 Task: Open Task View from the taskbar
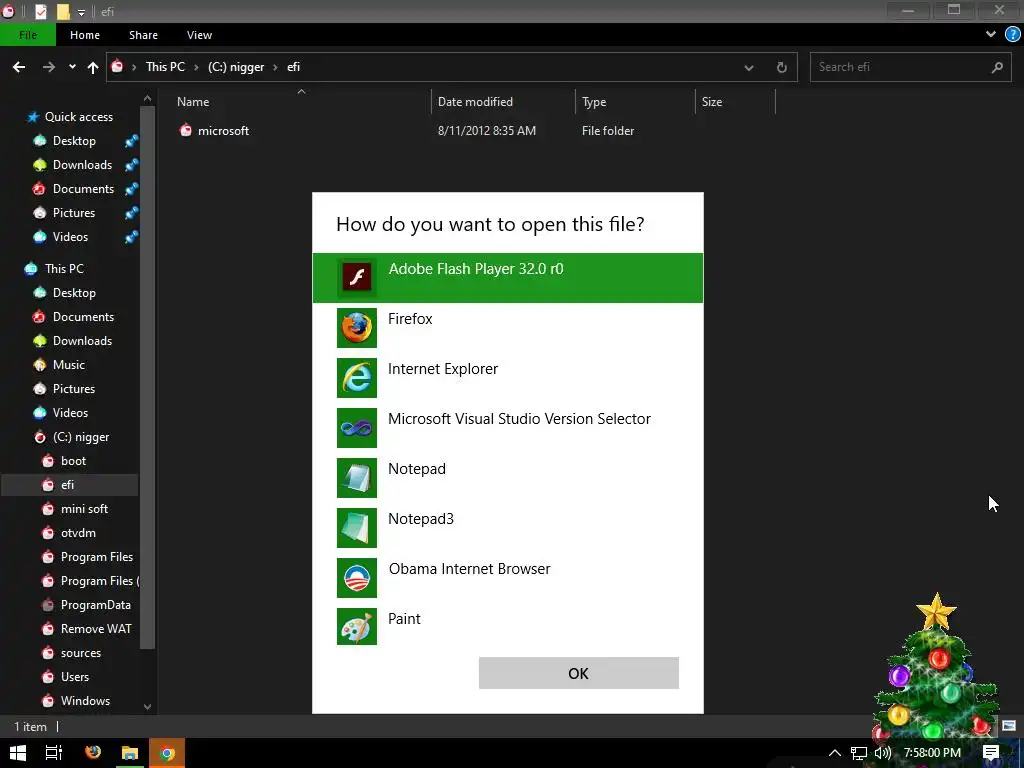pyautogui.click(x=54, y=753)
